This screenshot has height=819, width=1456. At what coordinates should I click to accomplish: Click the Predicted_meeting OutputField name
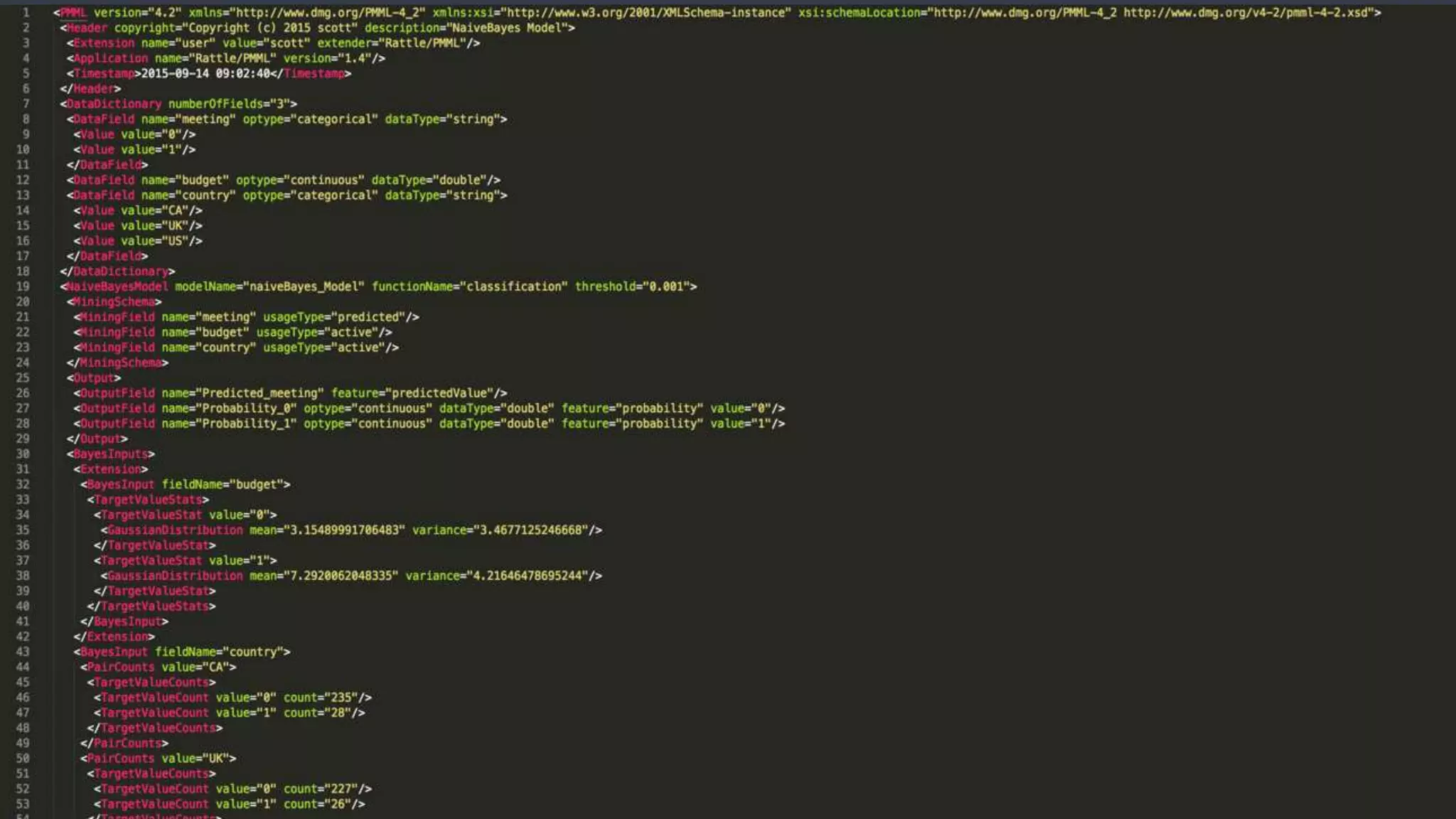[x=260, y=393]
